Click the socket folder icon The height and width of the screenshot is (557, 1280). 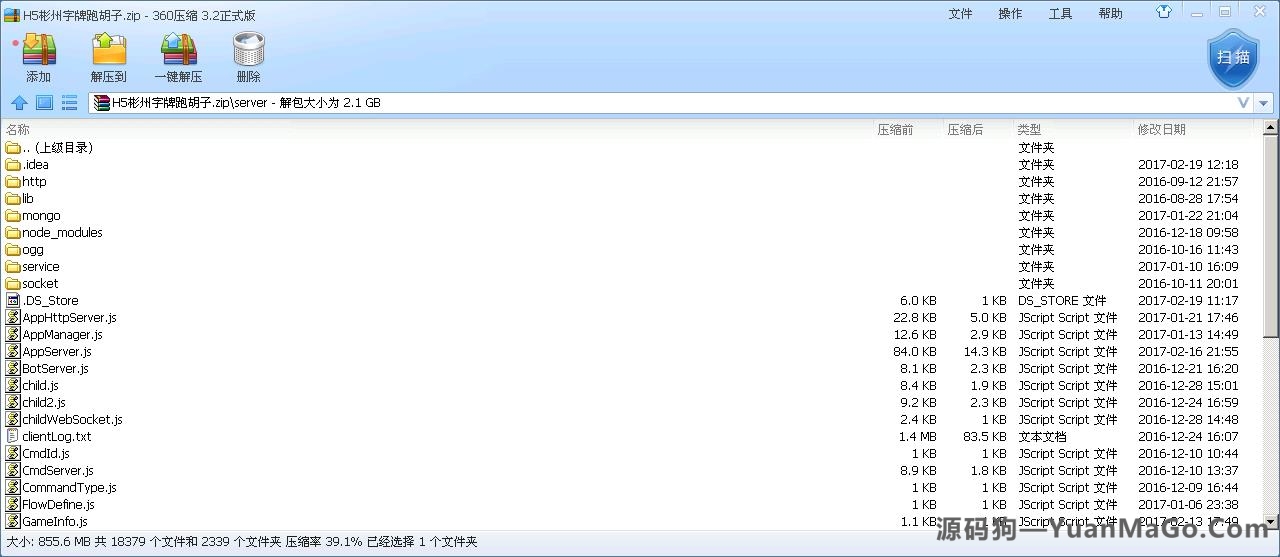click(13, 283)
